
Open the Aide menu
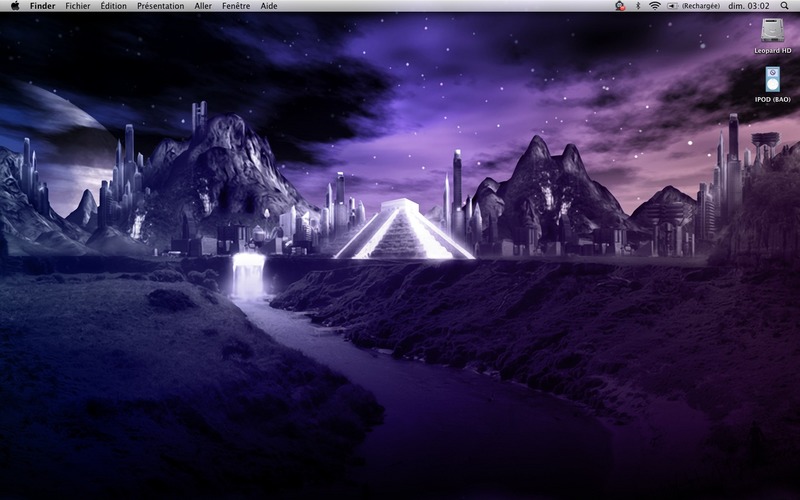point(269,6)
